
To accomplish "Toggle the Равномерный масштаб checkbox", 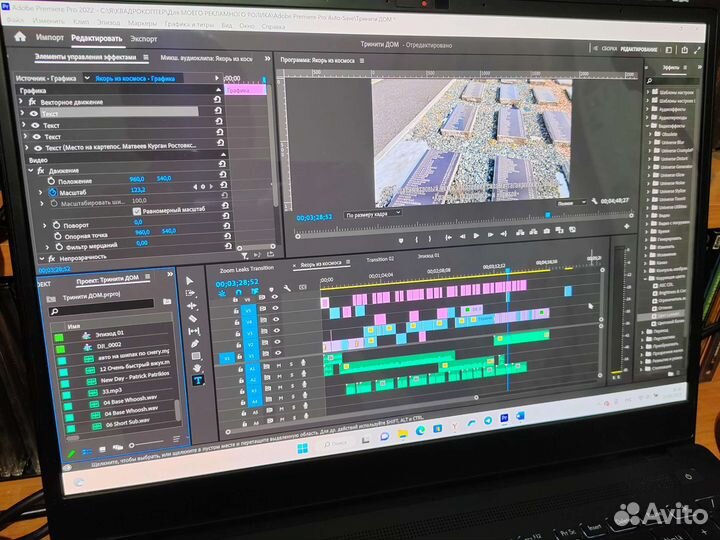I will [137, 211].
